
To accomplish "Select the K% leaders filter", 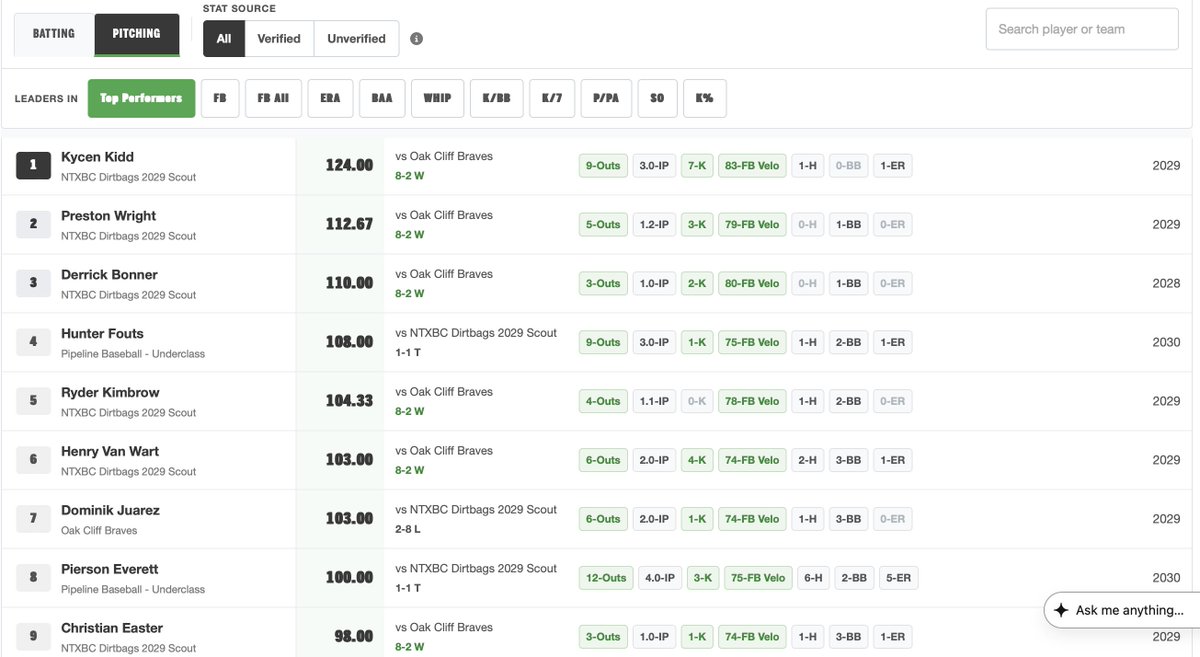I will pos(705,99).
